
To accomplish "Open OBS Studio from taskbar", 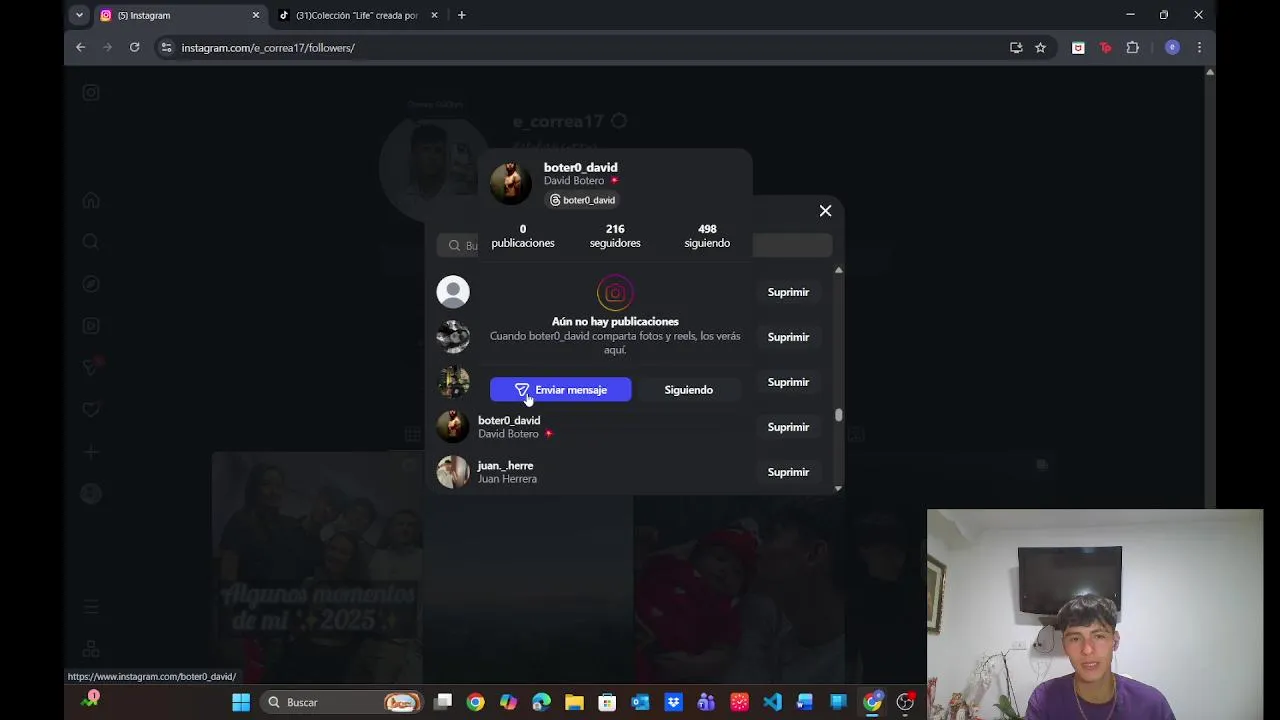I will (x=905, y=702).
